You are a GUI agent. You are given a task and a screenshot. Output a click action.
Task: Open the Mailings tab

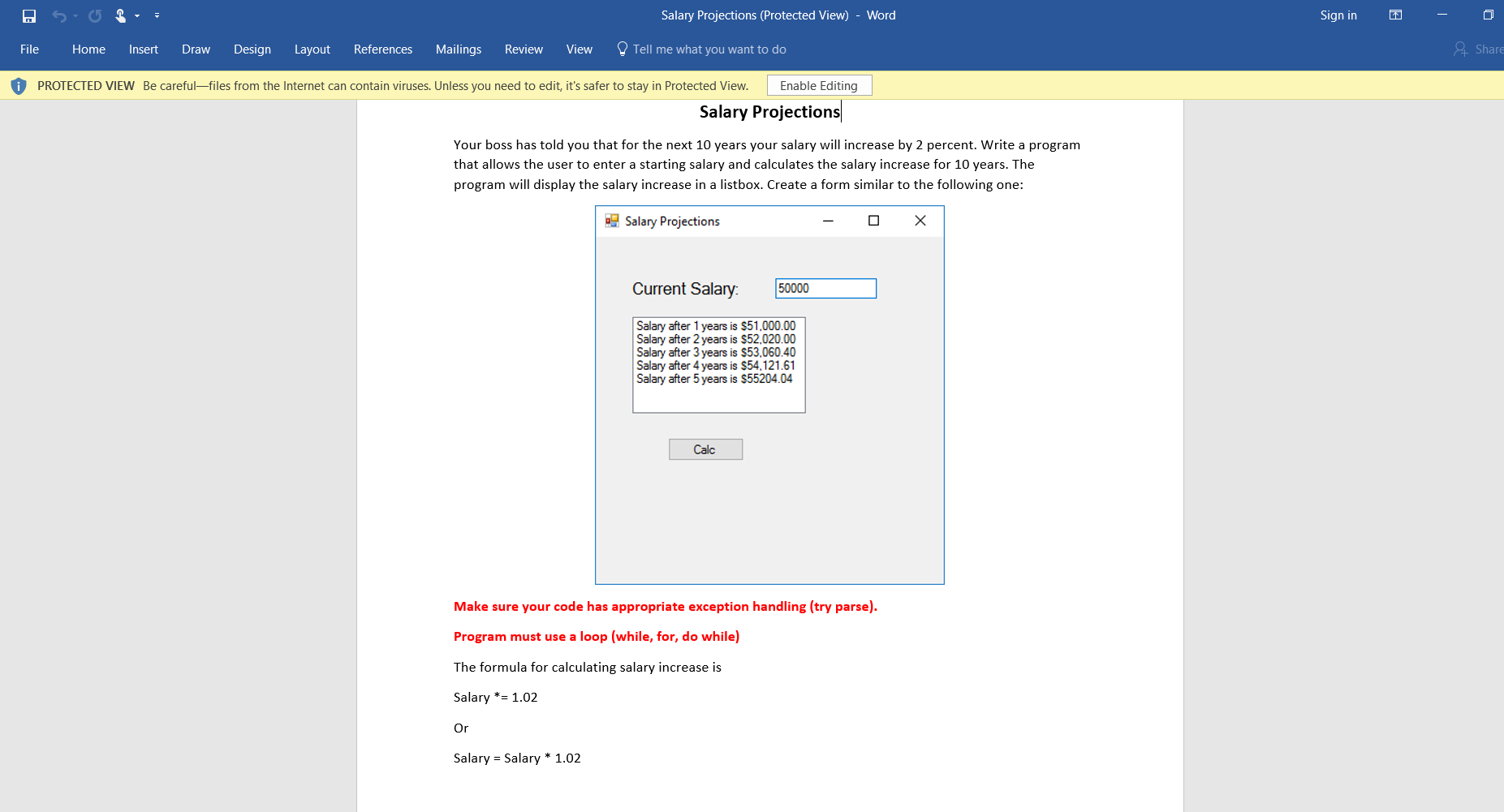point(458,49)
